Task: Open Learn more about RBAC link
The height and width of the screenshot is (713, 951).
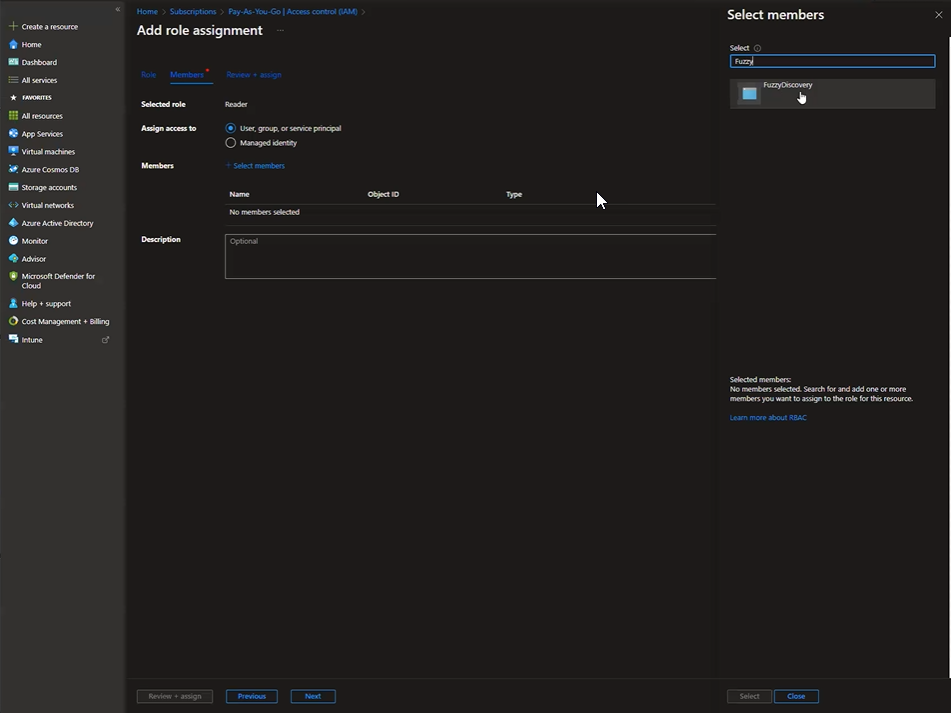Action: click(768, 418)
